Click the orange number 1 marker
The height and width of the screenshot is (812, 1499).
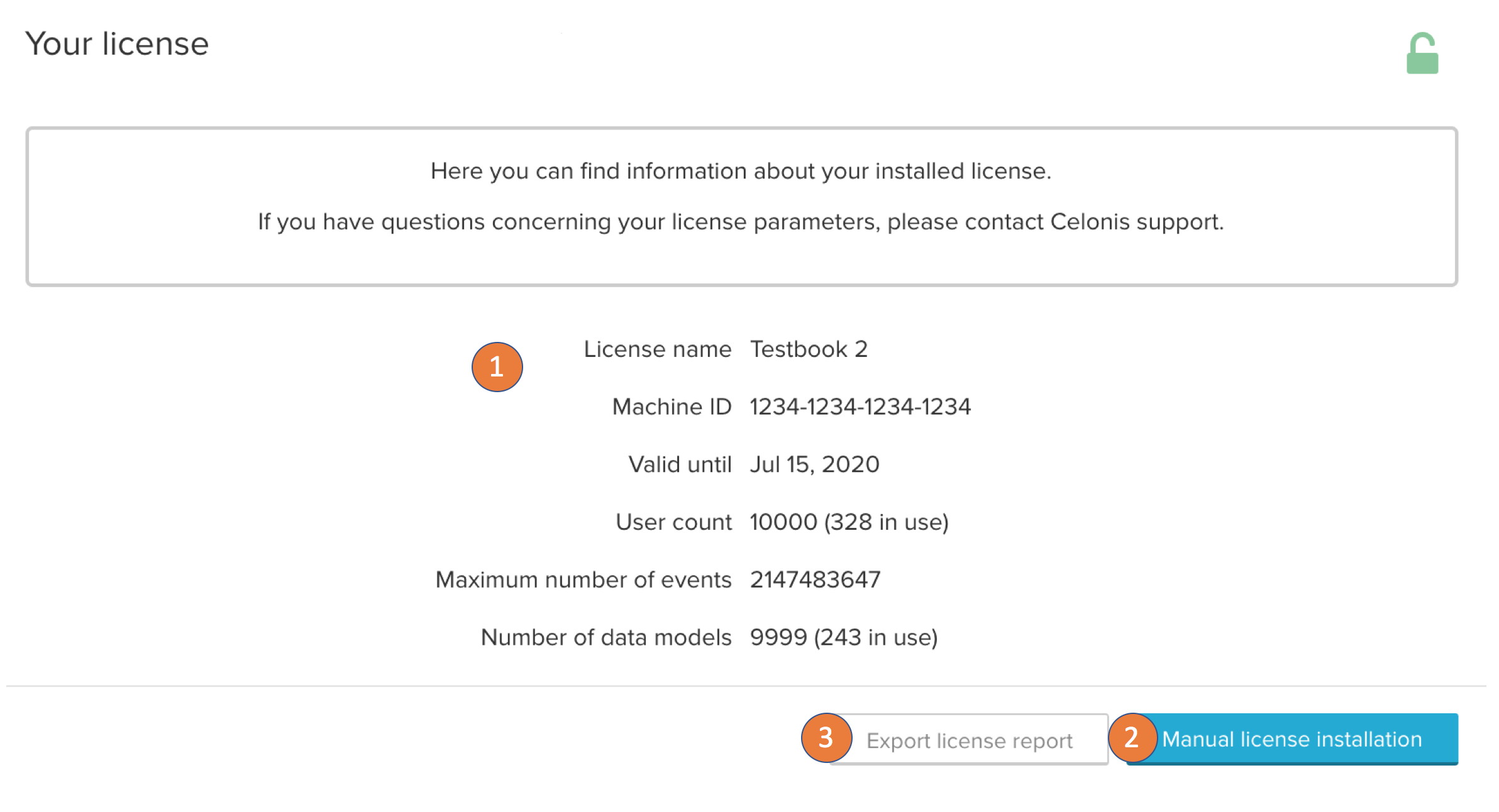pyautogui.click(x=497, y=367)
